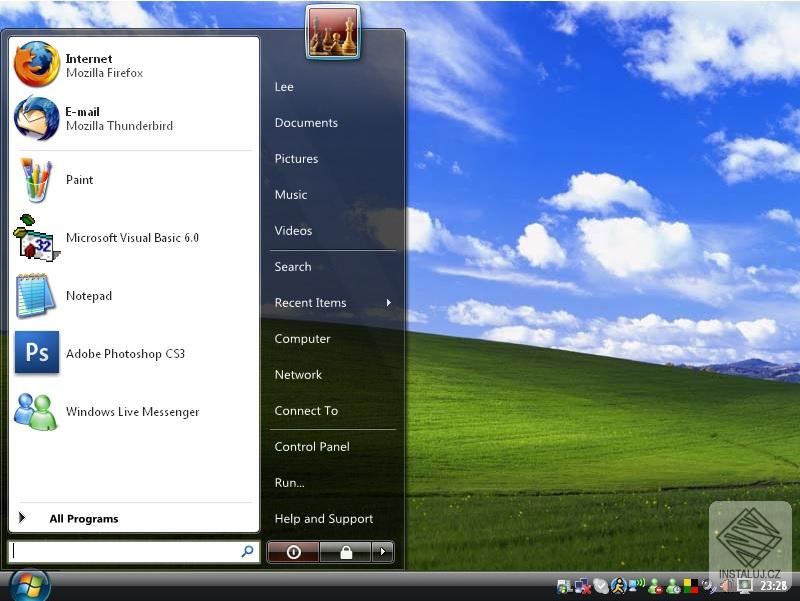
Task: Open Computer from the Start menu
Action: (x=303, y=339)
